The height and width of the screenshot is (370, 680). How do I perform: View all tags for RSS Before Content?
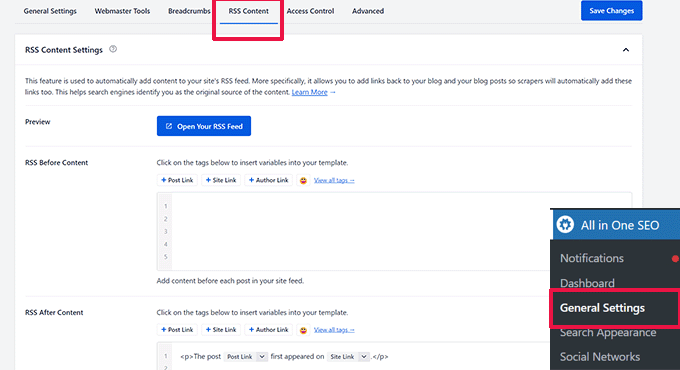334,180
